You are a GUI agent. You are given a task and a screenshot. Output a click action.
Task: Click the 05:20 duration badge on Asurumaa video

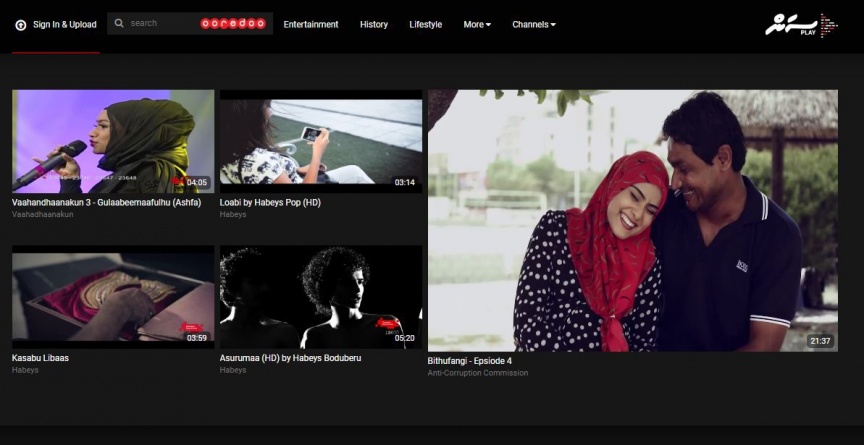(x=404, y=338)
